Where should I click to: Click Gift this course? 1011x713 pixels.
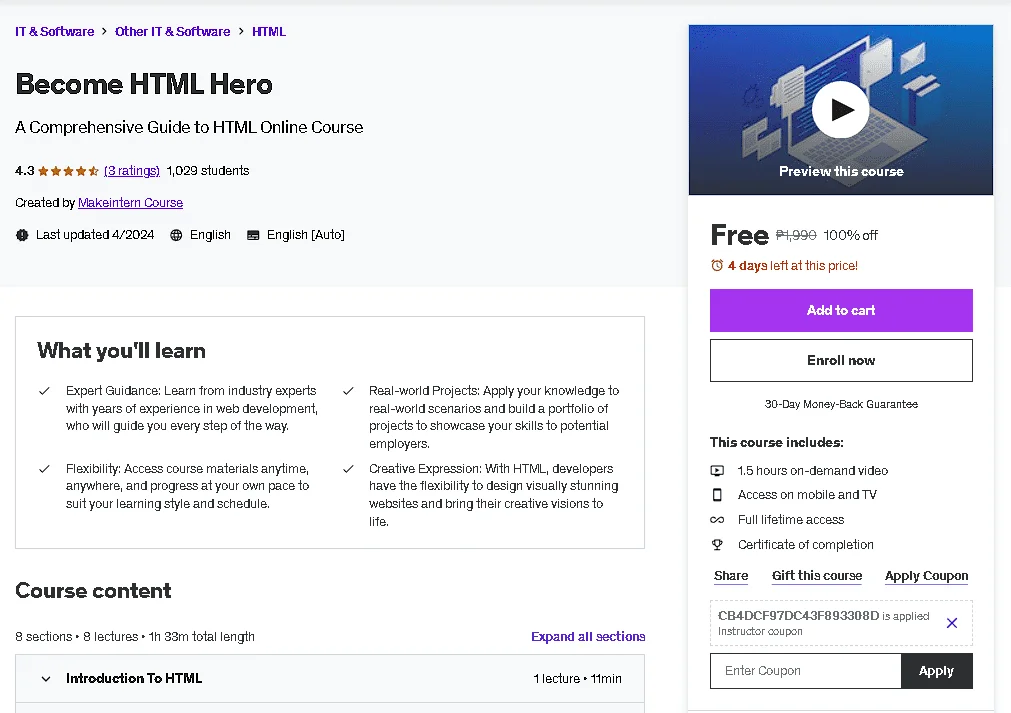(817, 576)
